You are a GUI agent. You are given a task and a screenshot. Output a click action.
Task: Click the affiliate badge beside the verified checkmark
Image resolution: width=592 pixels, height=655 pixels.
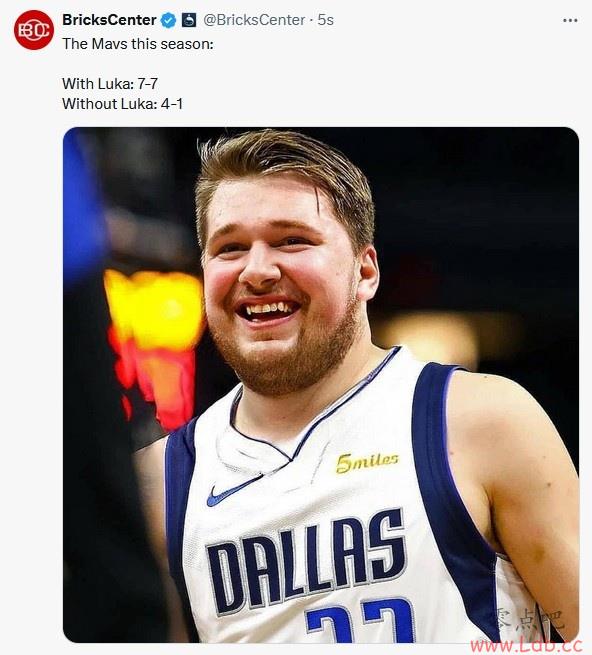point(189,20)
